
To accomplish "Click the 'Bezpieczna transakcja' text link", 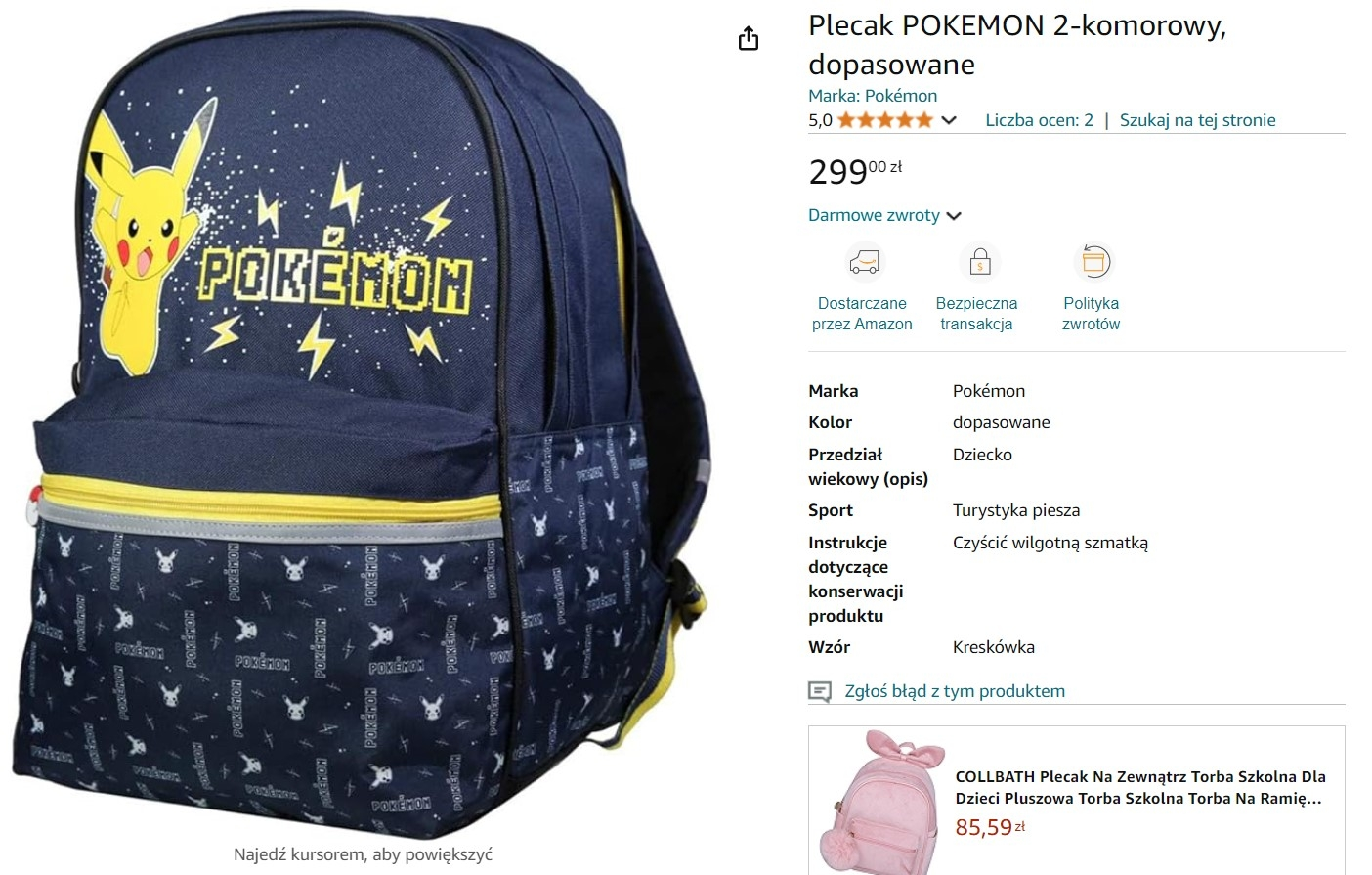I will [x=976, y=314].
